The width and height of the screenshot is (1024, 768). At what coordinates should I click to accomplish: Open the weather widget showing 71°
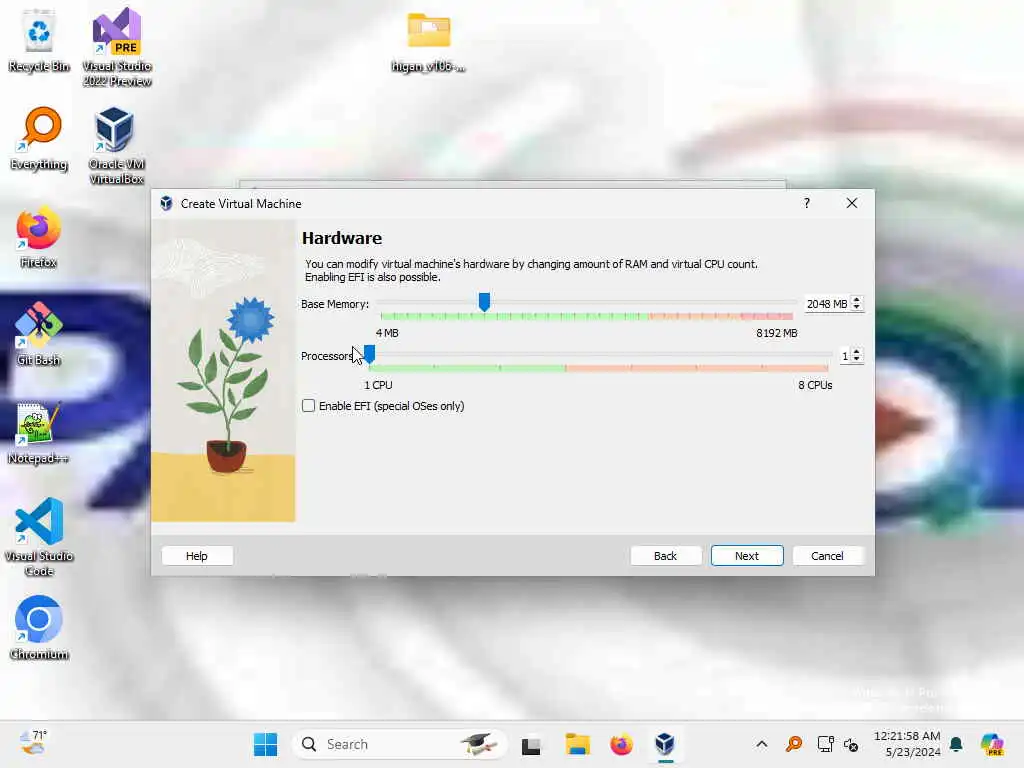33,743
